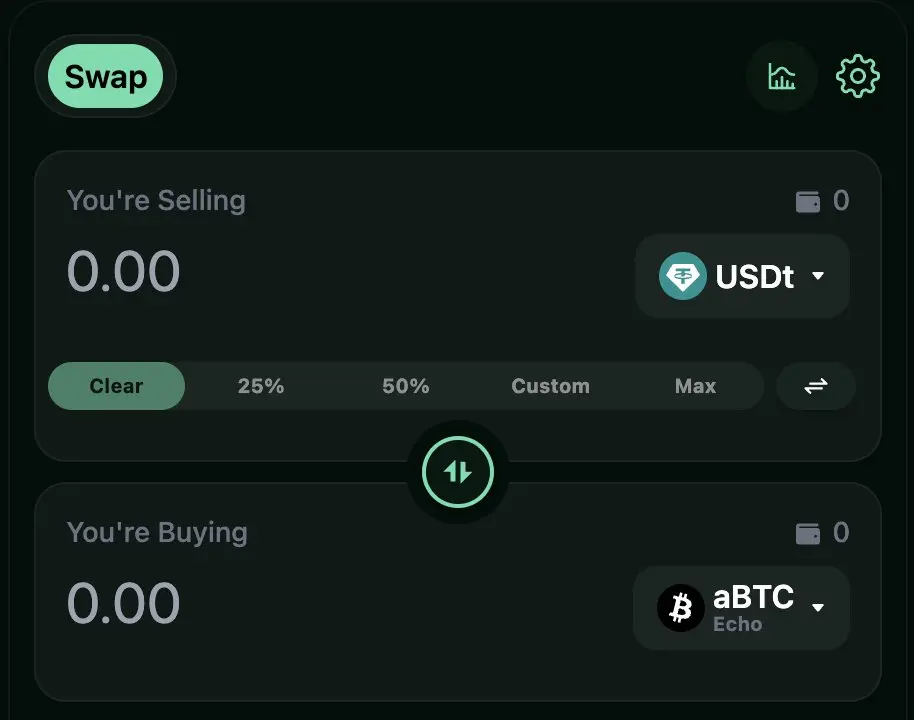Select the Swap tab
This screenshot has height=720, width=914.
105,76
